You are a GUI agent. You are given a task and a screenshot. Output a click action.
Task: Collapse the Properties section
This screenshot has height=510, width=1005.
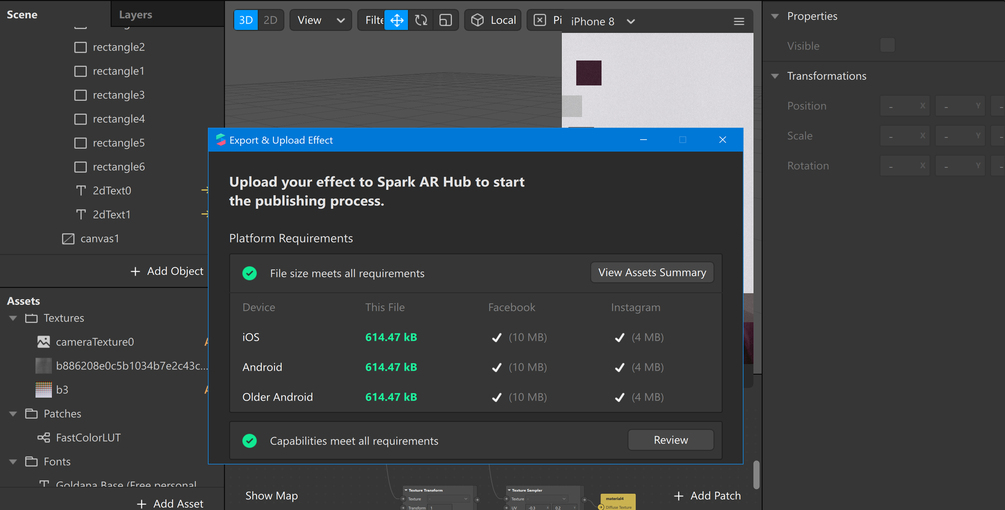point(775,16)
